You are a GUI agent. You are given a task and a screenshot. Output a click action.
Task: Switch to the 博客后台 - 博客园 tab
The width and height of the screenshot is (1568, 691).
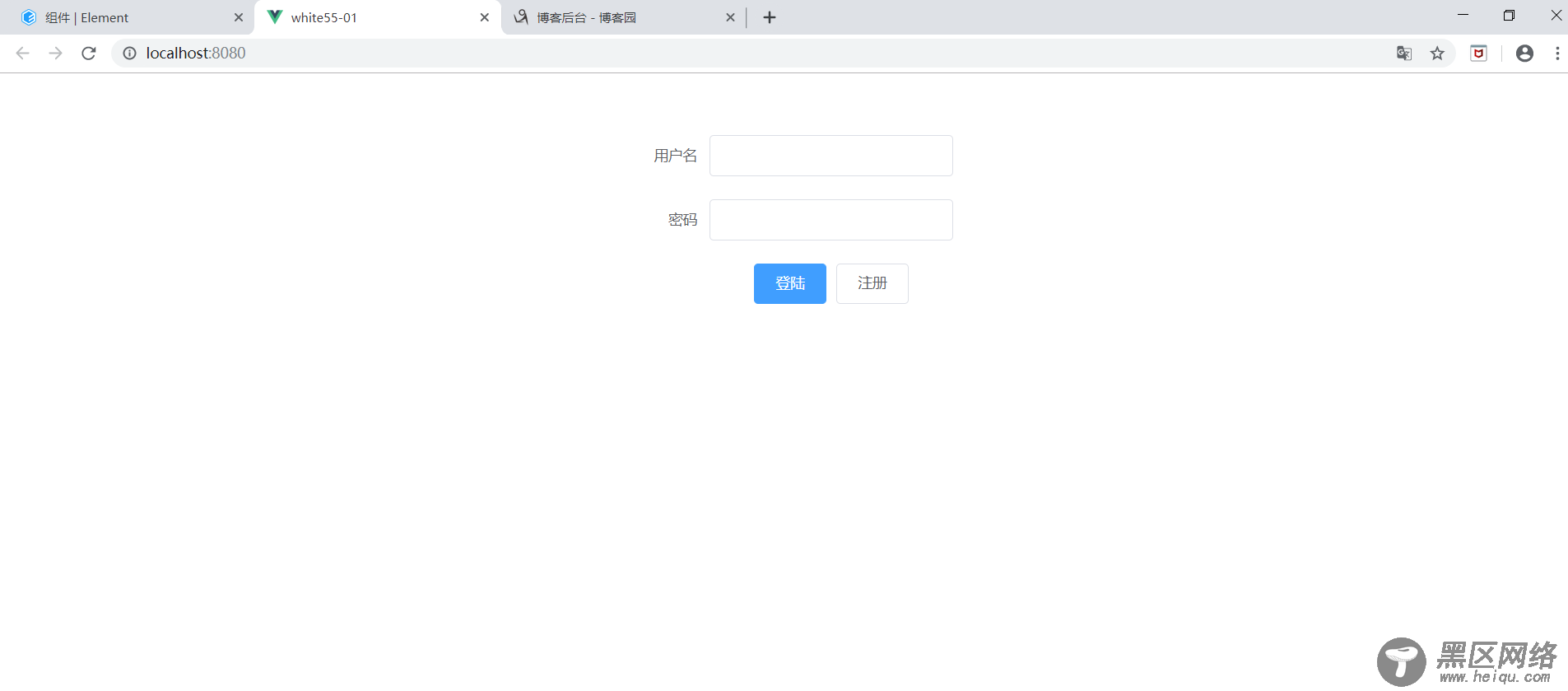(x=623, y=17)
